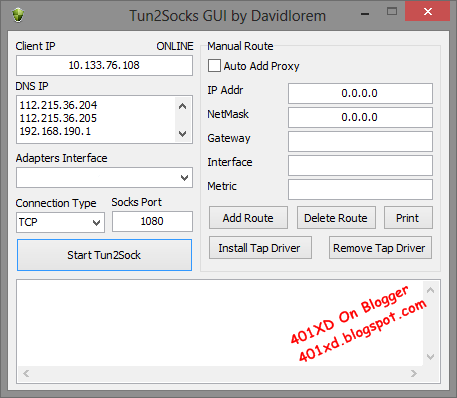Click DNS list scroll down arrow
Viewport: 457px width, 398px height.
coord(182,134)
